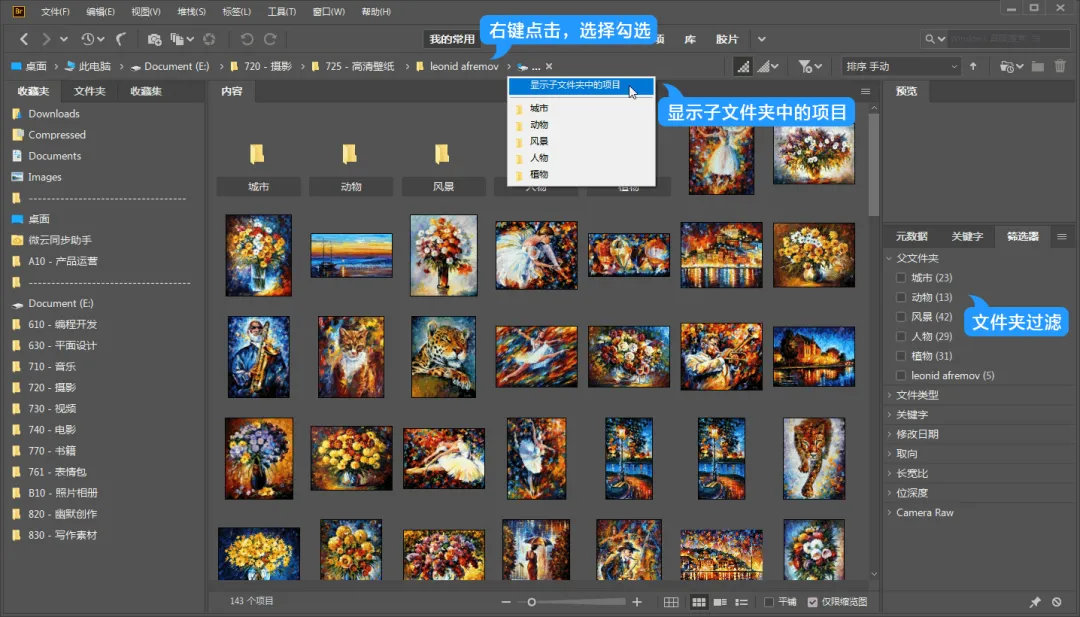Viewport: 1080px width, 617px height.
Task: Open the workspace switcher chevron after 胶片
Action: (x=762, y=39)
